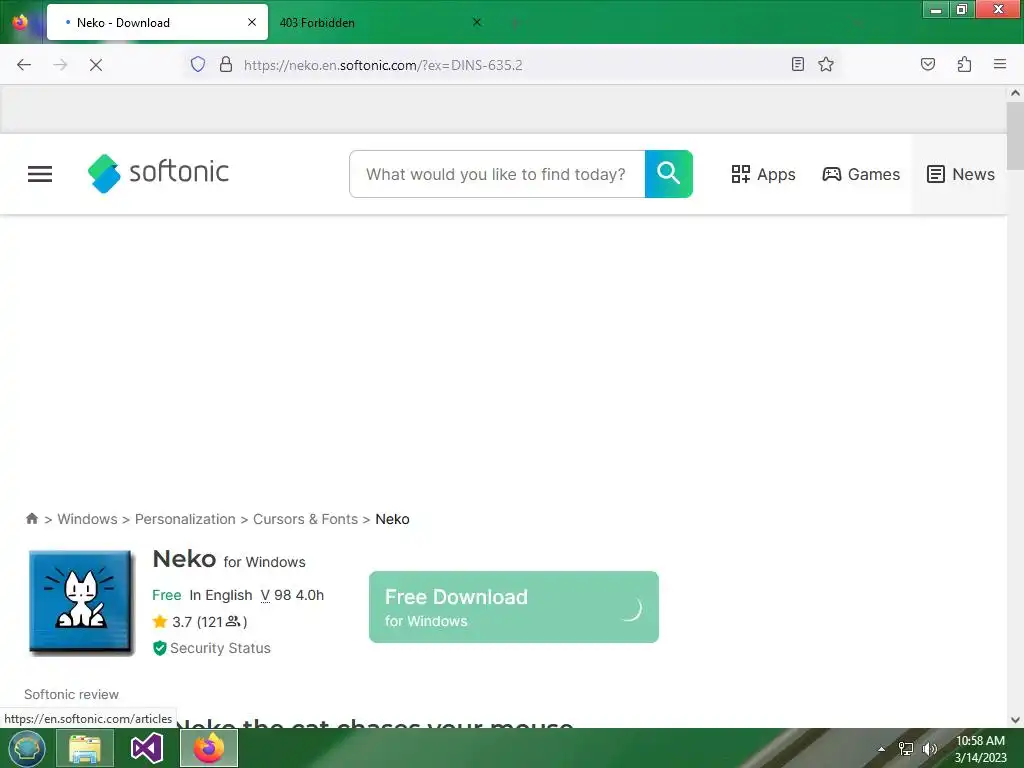Click the Free Download for Windows button
This screenshot has width=1024, height=768.
click(x=513, y=607)
